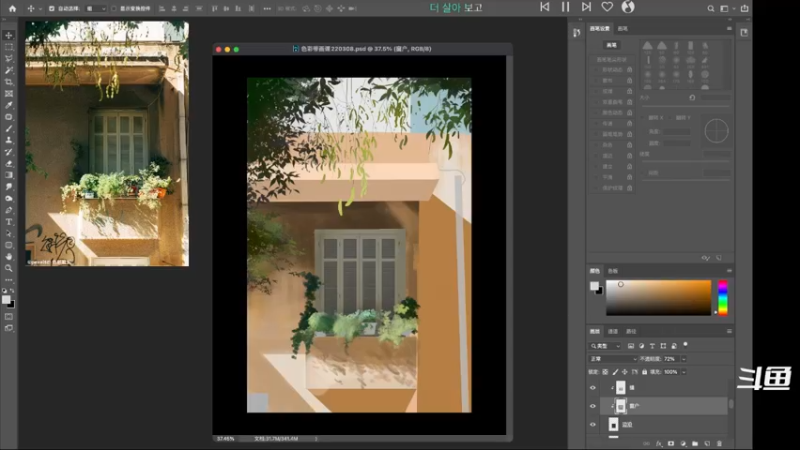Add a layer mask from Layers panel bottom
Image resolution: width=800 pixels, height=450 pixels.
click(671, 444)
